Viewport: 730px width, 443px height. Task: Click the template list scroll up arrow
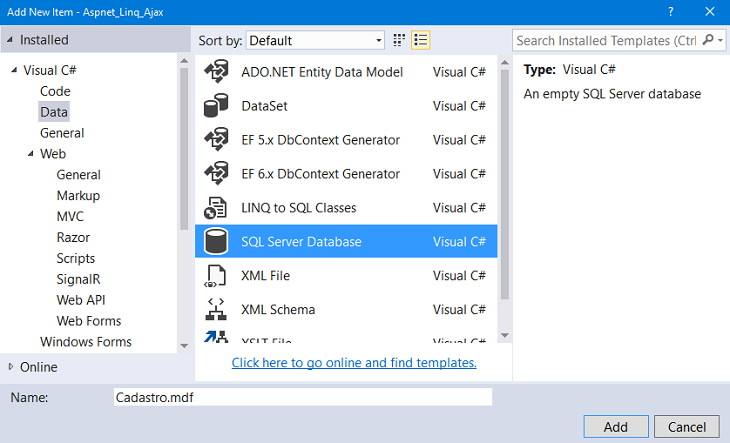pyautogui.click(x=505, y=62)
